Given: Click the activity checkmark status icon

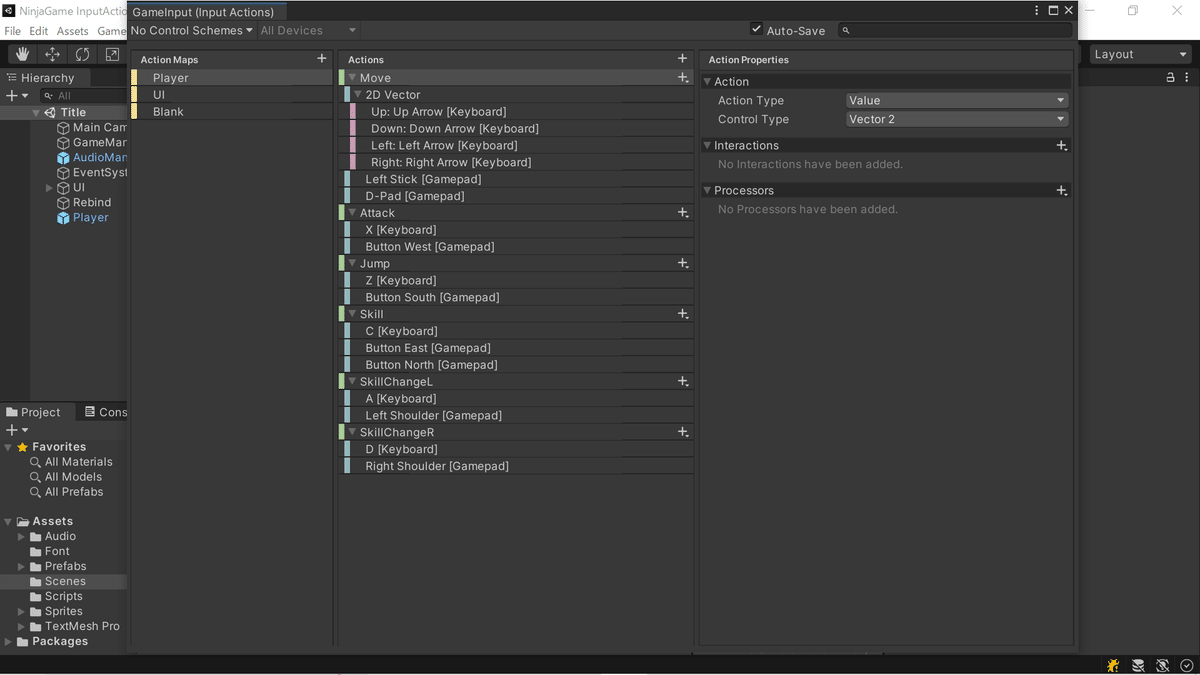Looking at the screenshot, I should tap(1187, 665).
